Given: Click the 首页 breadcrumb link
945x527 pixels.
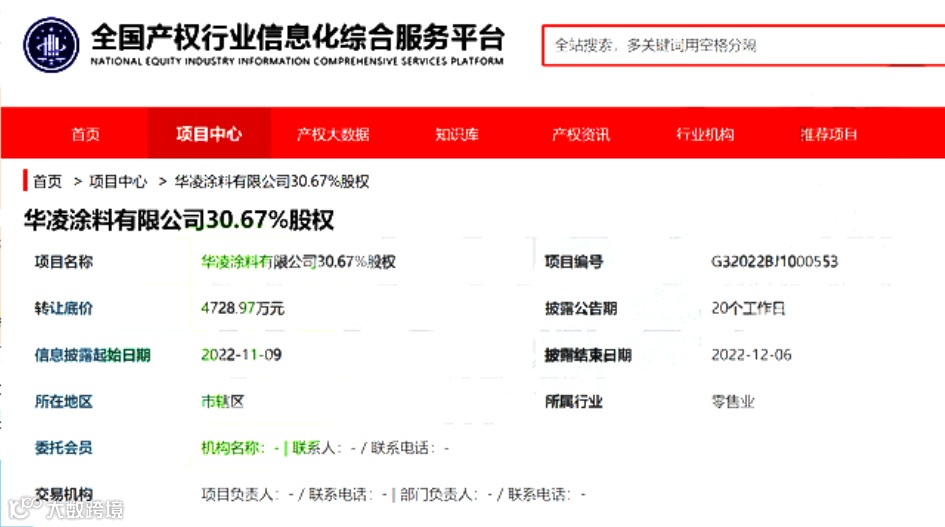Looking at the screenshot, I should pyautogui.click(x=48, y=181).
